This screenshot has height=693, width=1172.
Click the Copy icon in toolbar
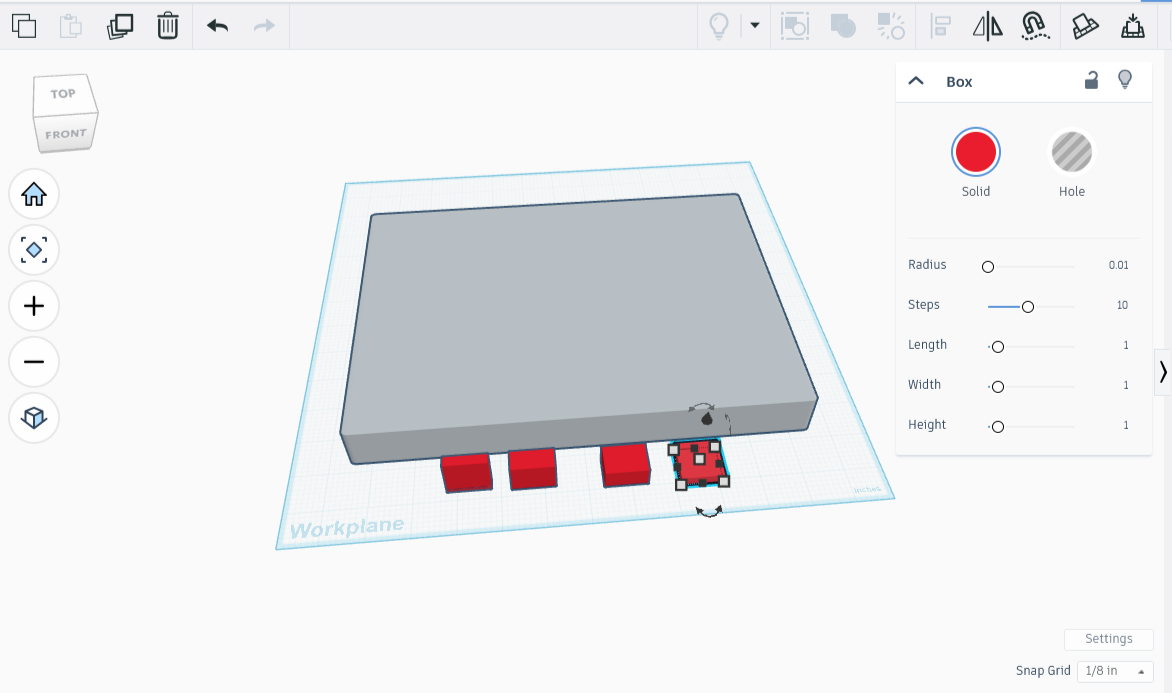pos(24,26)
